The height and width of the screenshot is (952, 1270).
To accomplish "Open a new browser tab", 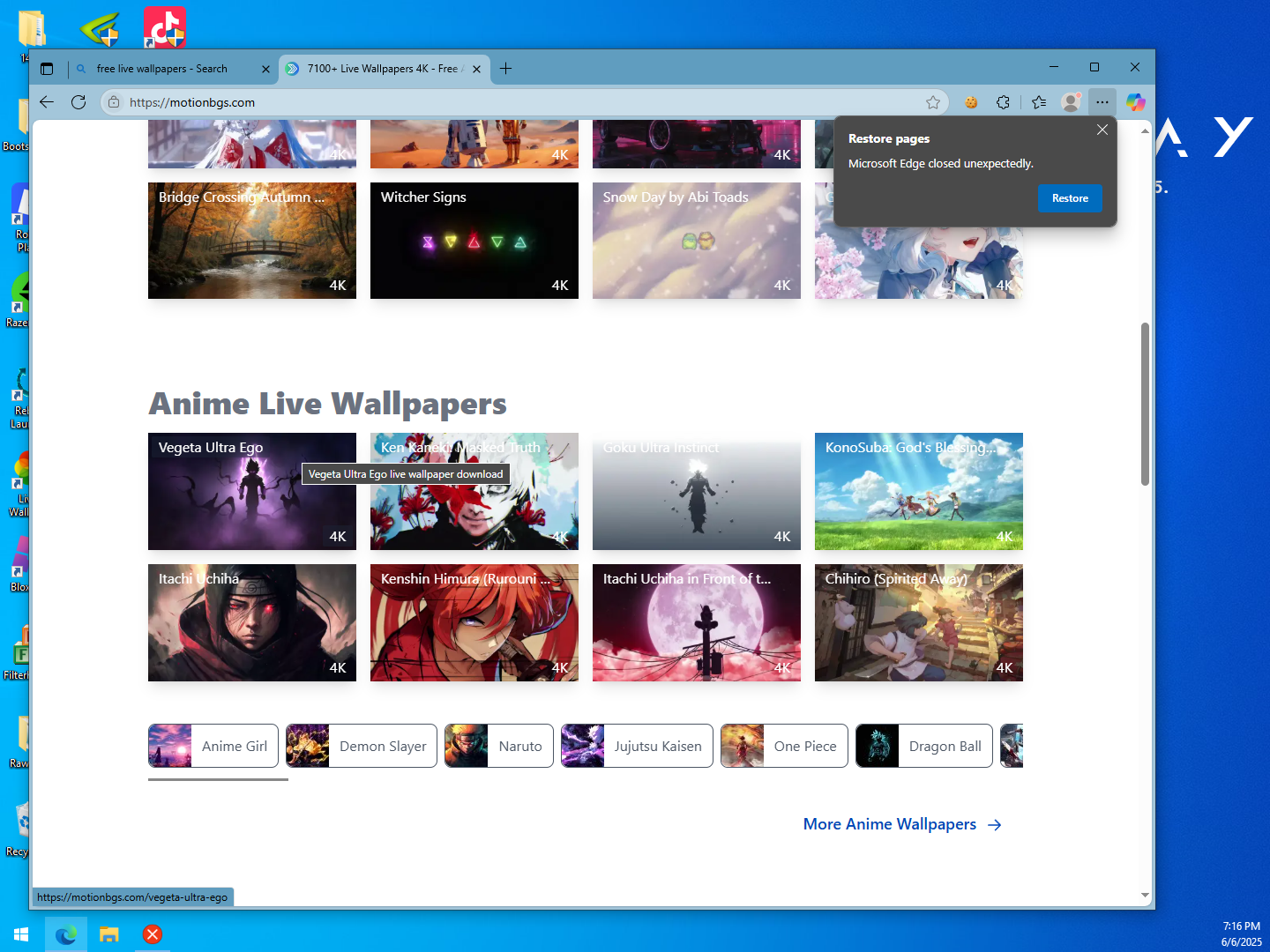I will 505,69.
